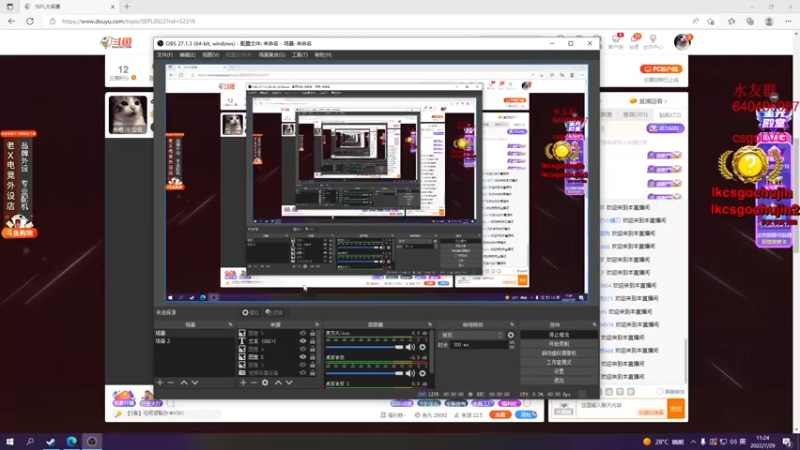Select the 文本 (GDI+) source row
Image resolution: width=800 pixels, height=450 pixels.
tap(277, 341)
